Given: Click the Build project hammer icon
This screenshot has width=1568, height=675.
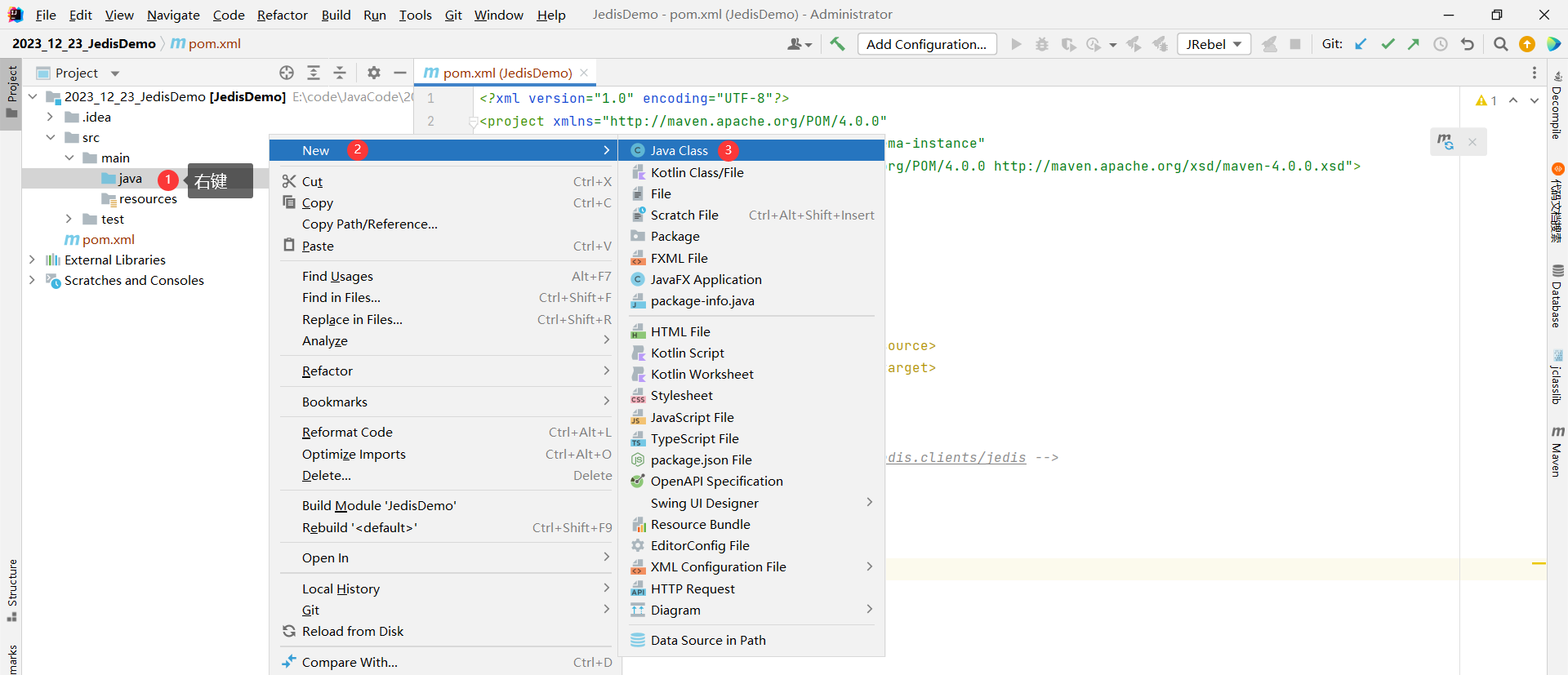Looking at the screenshot, I should tap(837, 44).
